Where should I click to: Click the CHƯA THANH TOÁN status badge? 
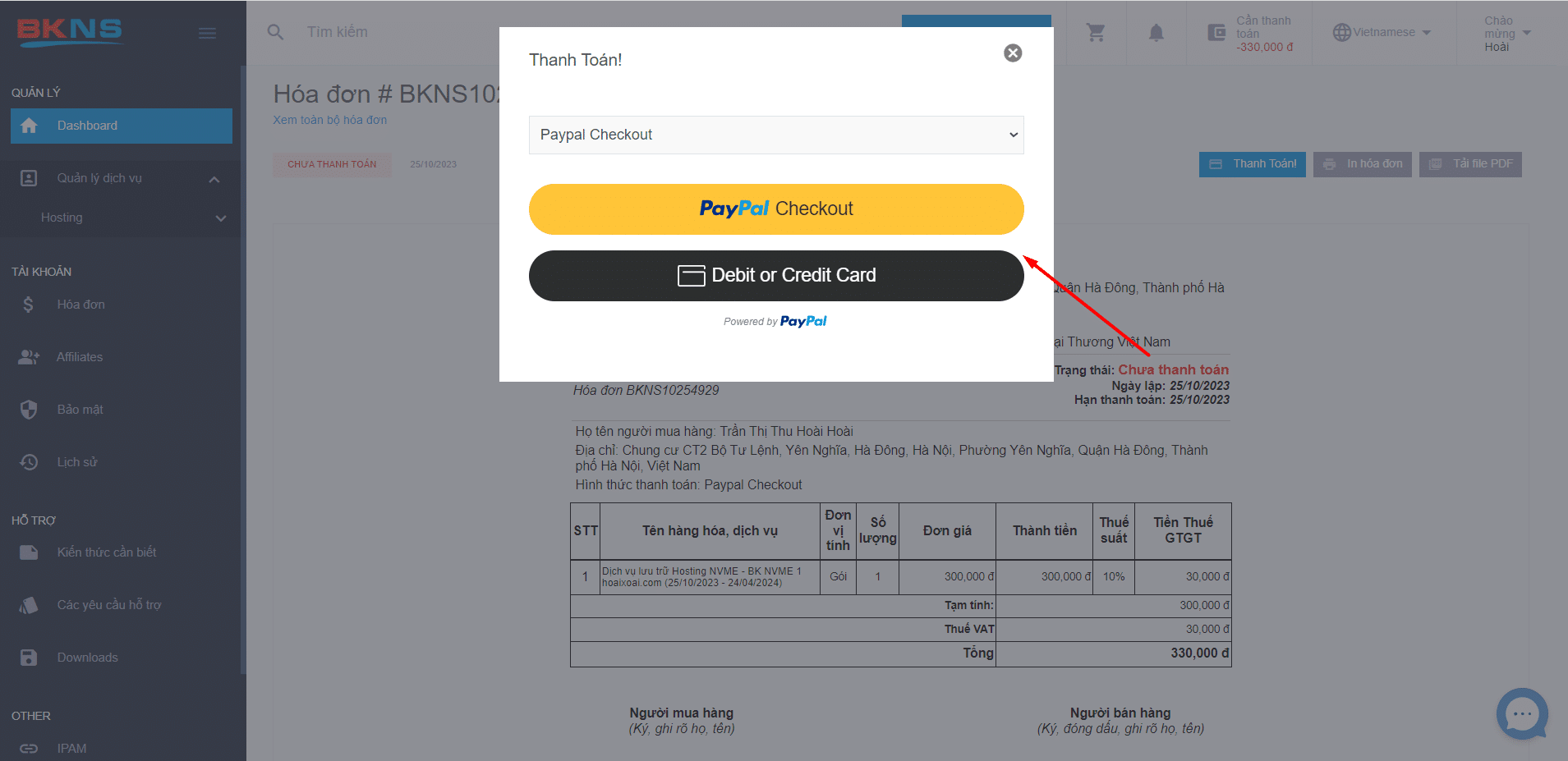pyautogui.click(x=332, y=164)
